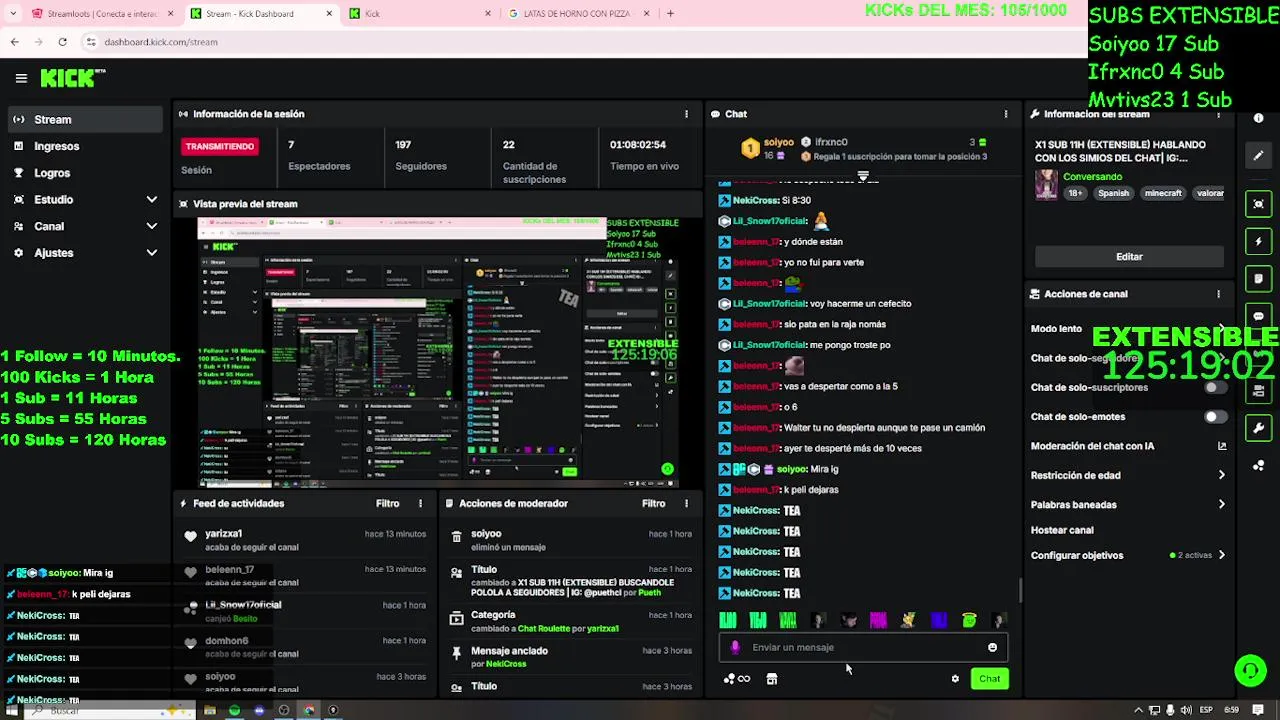This screenshot has width=1280, height=720.
Task: Click the note icon in right sidebar
Action: (1259, 278)
